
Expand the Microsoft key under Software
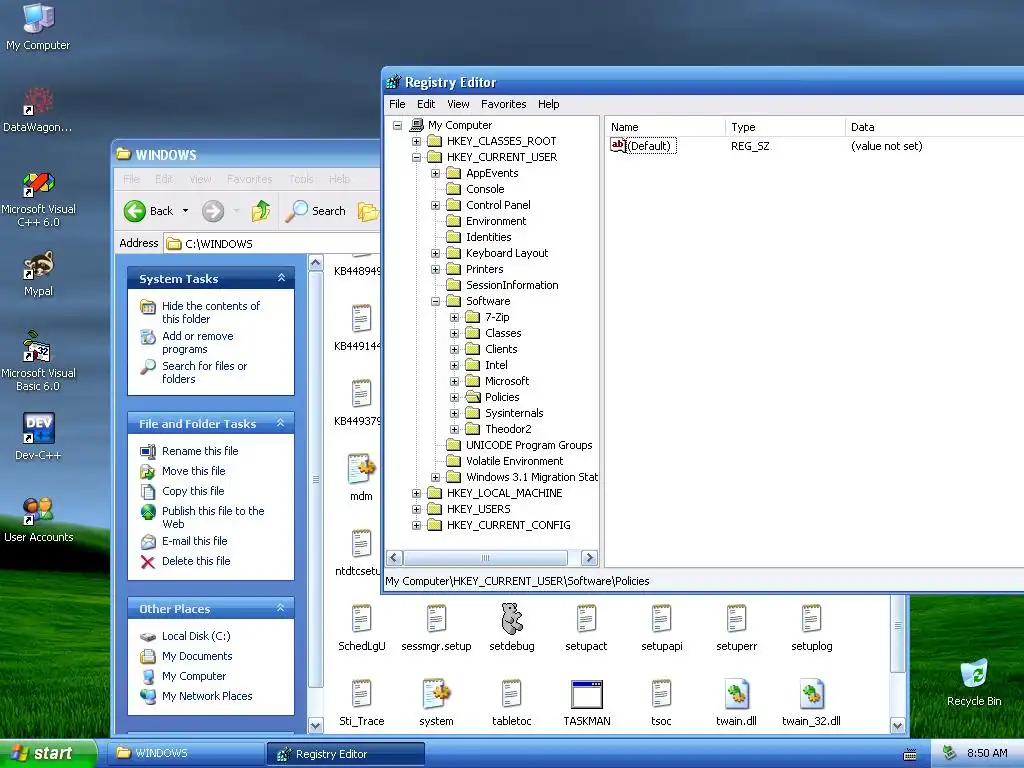[x=455, y=381]
